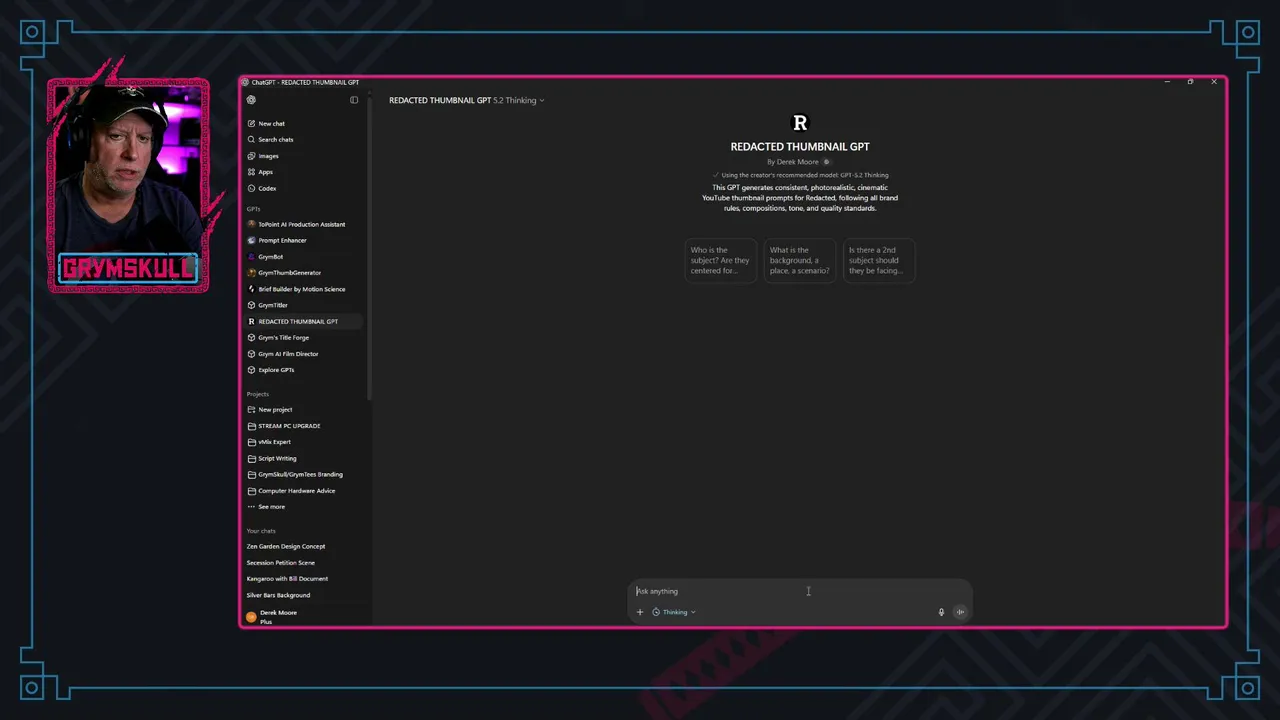Select REDACTED THUMBNAIL GPT in sidebar

click(x=303, y=321)
